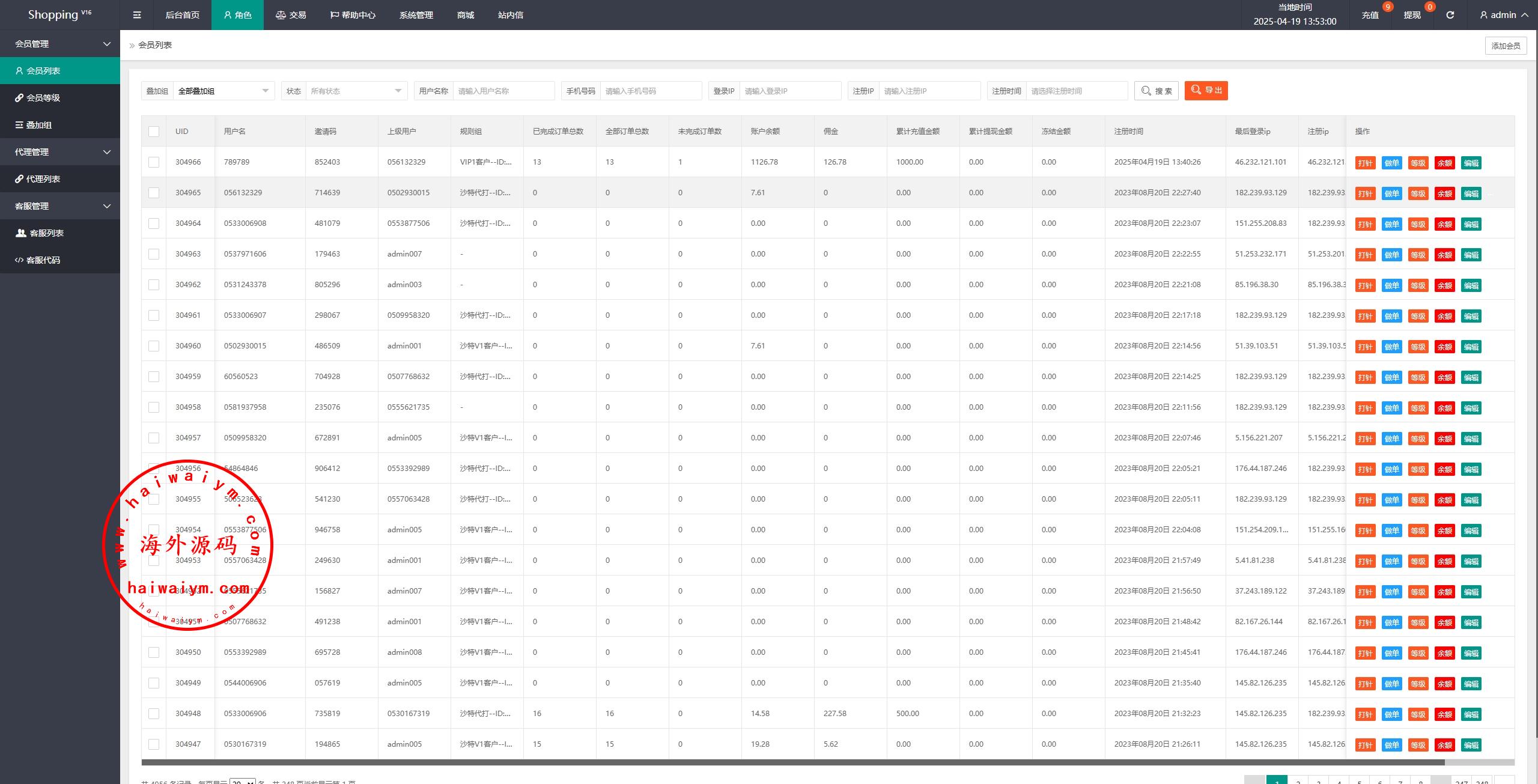The width and height of the screenshot is (1538, 784).
Task: Open the 系统管理 top menu
Action: point(416,15)
